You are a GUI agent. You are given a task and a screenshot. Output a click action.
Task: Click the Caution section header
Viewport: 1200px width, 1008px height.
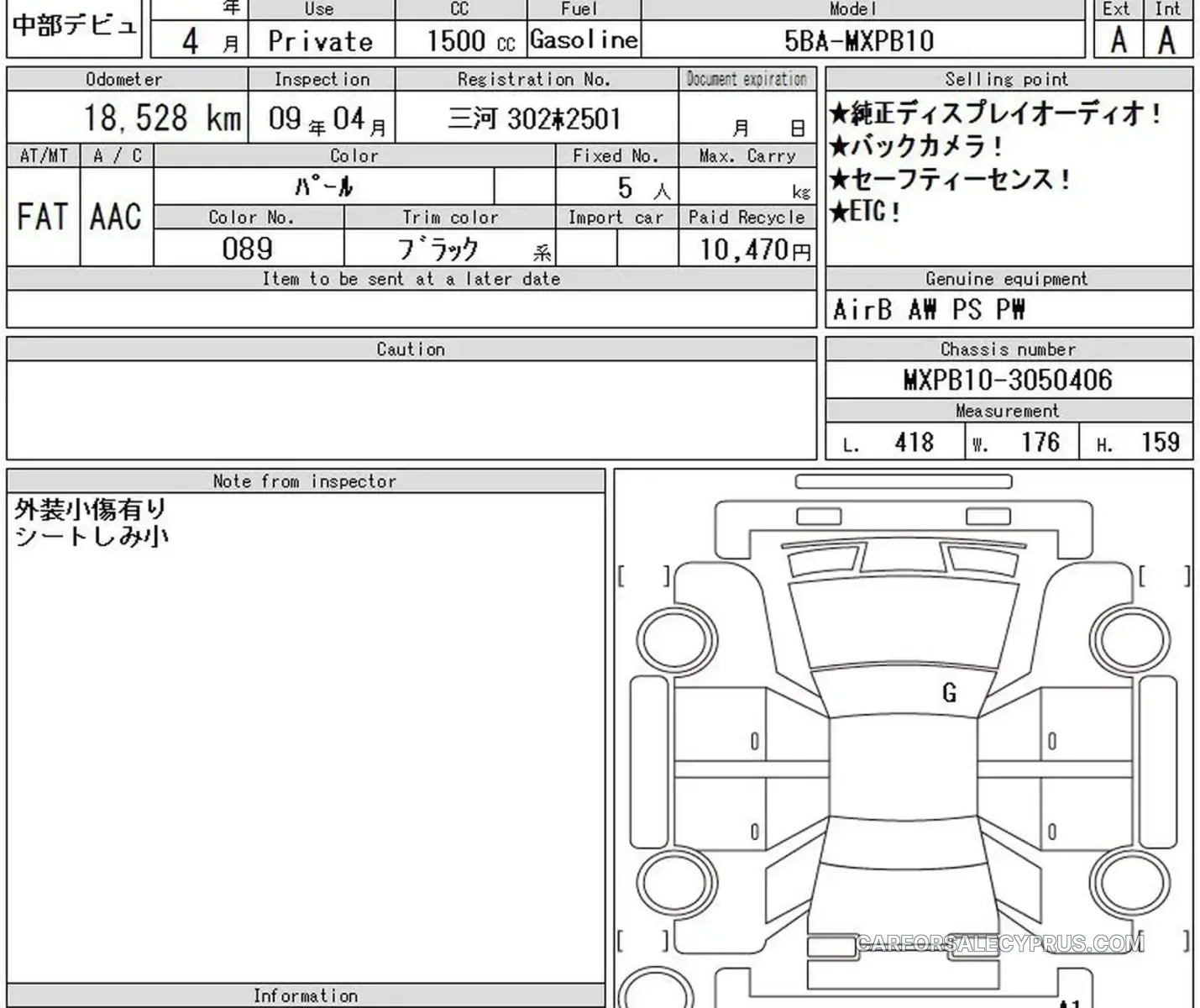(411, 349)
